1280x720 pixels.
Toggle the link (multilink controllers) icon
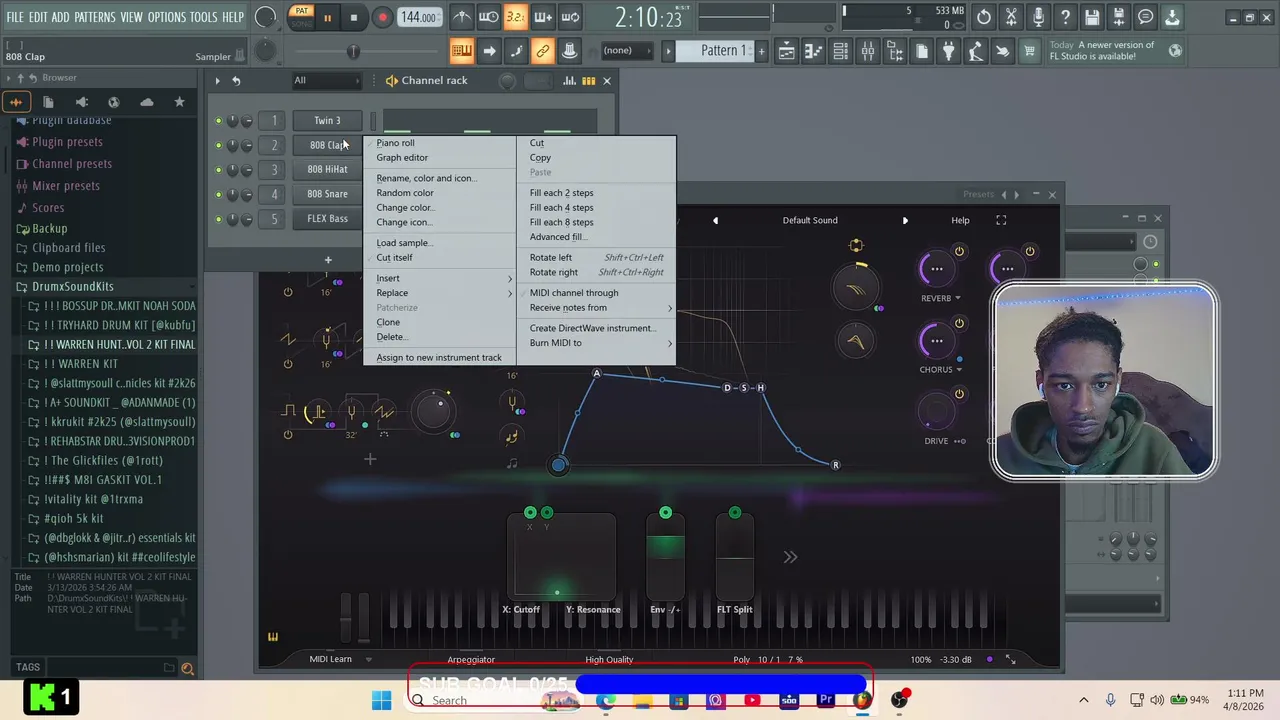tap(542, 51)
